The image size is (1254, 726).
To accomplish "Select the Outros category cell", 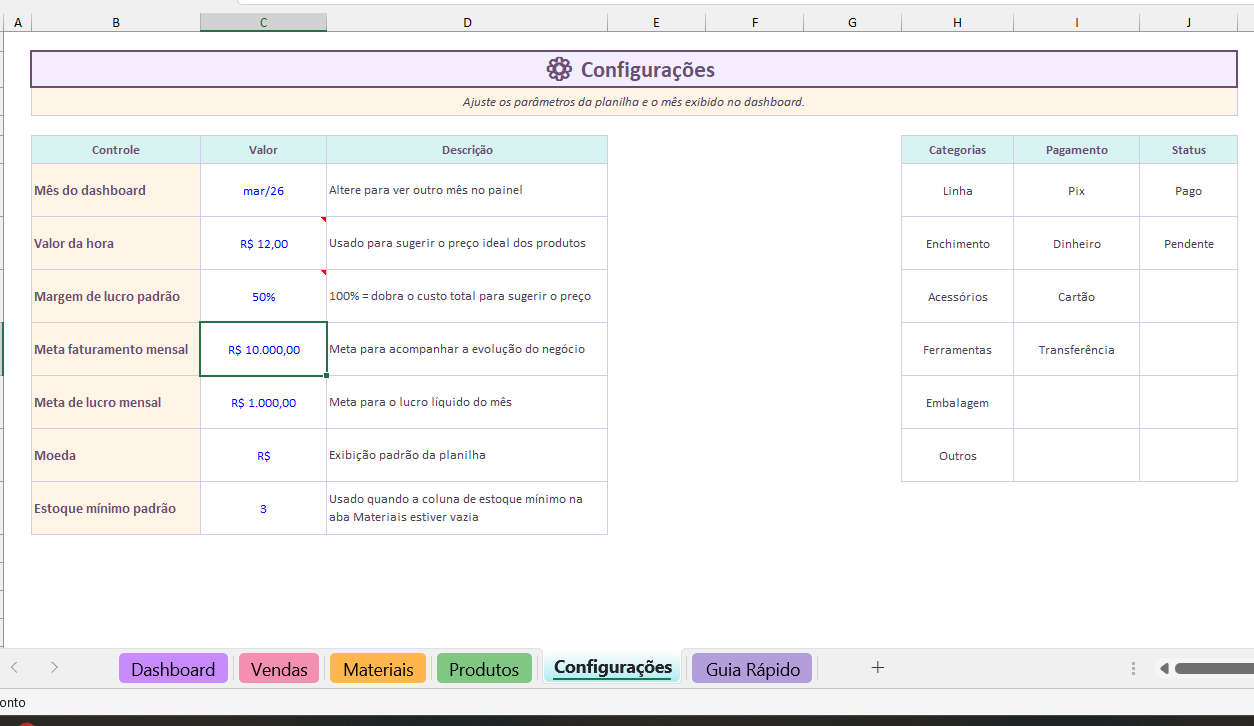I will (957, 455).
